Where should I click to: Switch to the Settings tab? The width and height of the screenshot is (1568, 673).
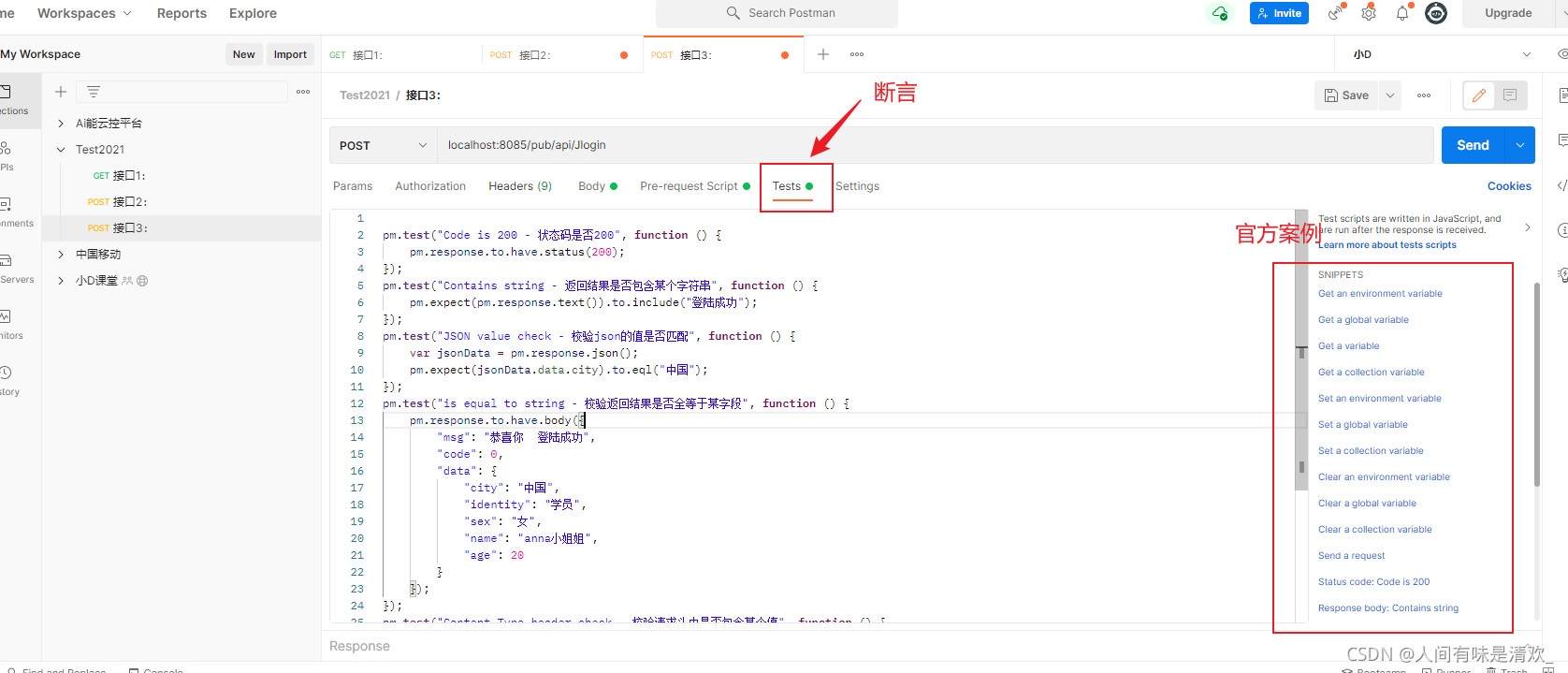(858, 186)
